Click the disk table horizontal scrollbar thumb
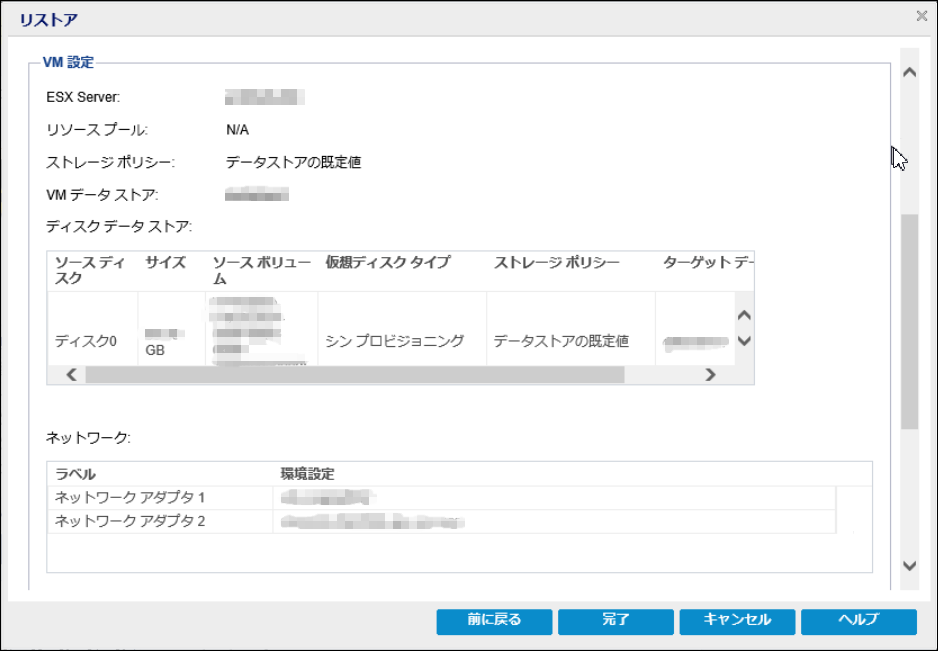938x651 pixels. [354, 375]
